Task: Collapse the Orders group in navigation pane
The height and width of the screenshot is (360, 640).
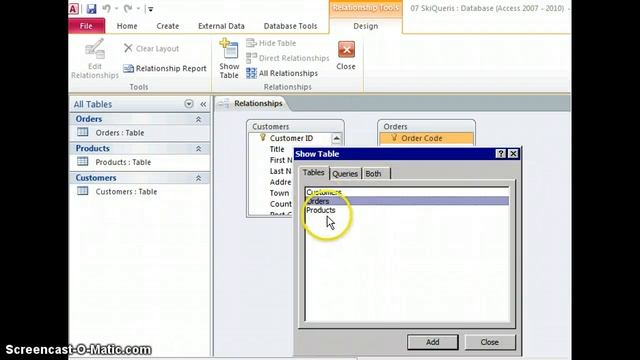Action: coord(198,119)
